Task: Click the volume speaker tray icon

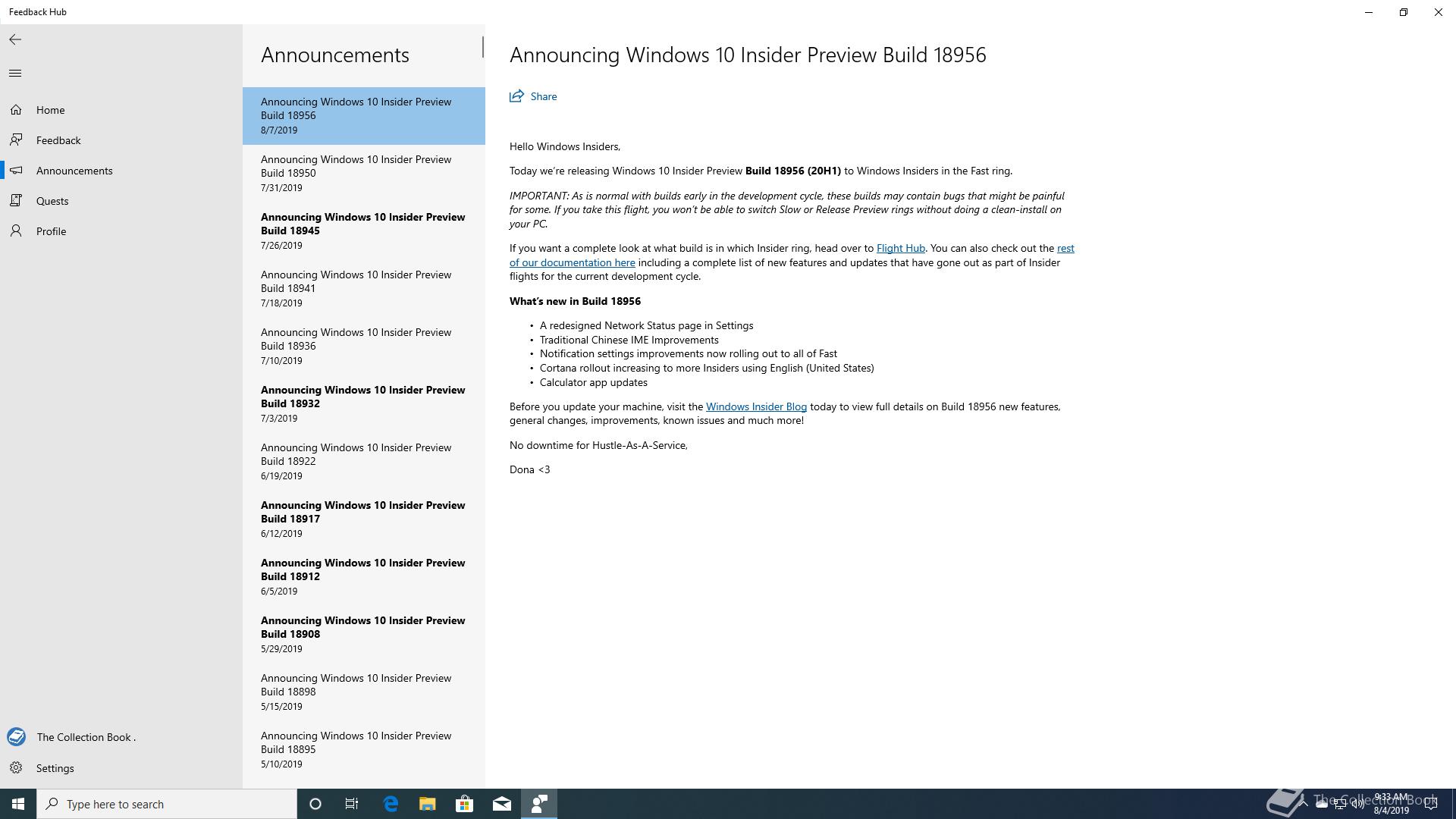Action: coord(1357,805)
